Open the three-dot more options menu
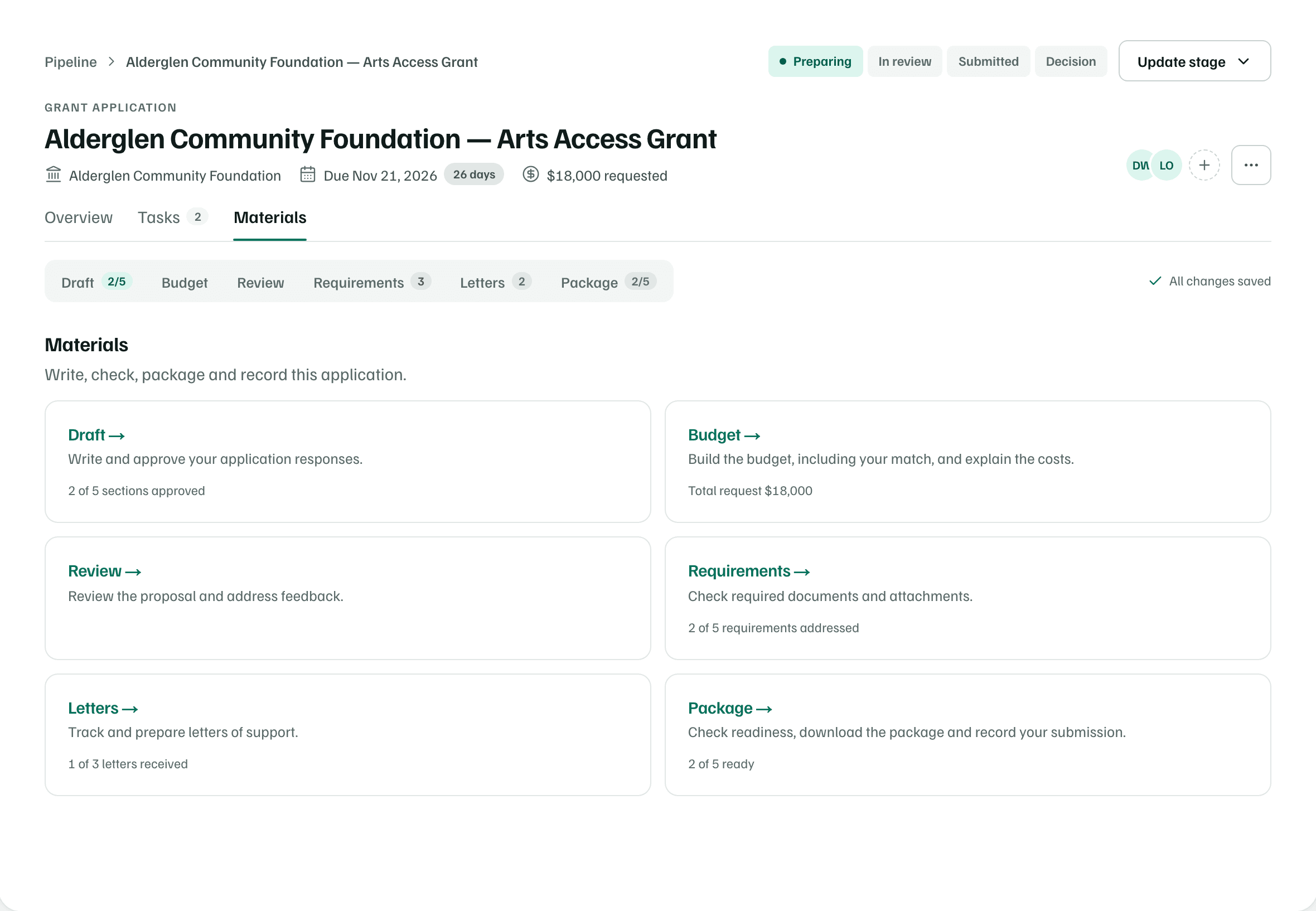The height and width of the screenshot is (911, 1316). [1251, 165]
